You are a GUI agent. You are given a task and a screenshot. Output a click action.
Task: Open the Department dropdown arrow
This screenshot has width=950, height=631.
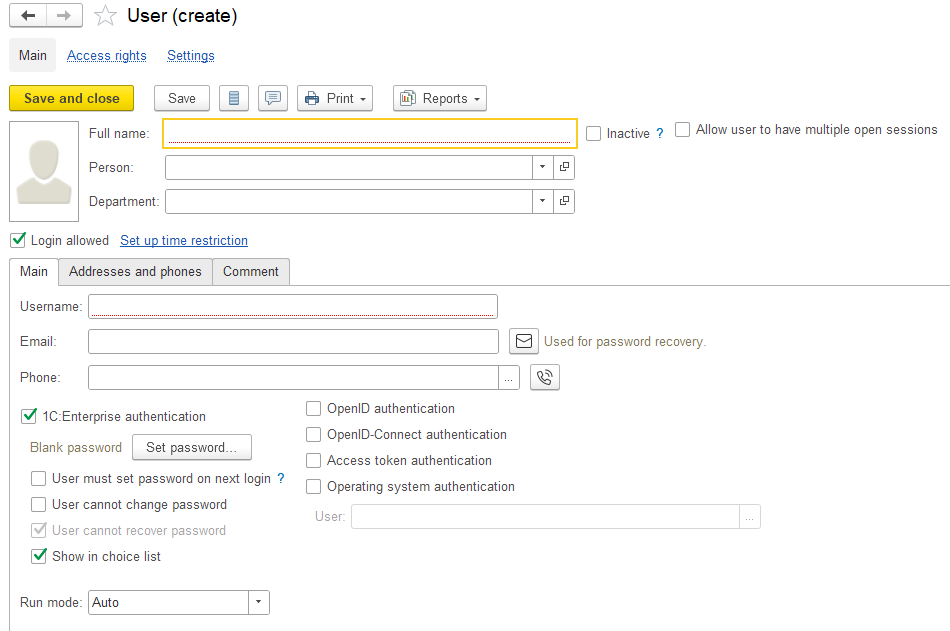(541, 201)
